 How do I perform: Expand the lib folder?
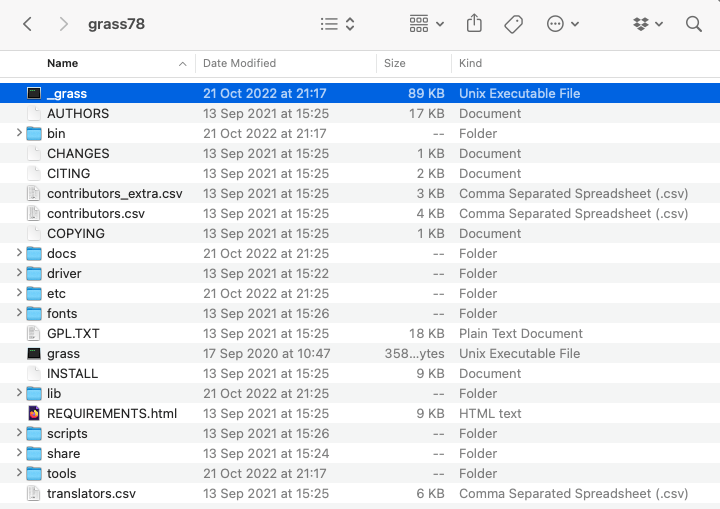pos(19,393)
